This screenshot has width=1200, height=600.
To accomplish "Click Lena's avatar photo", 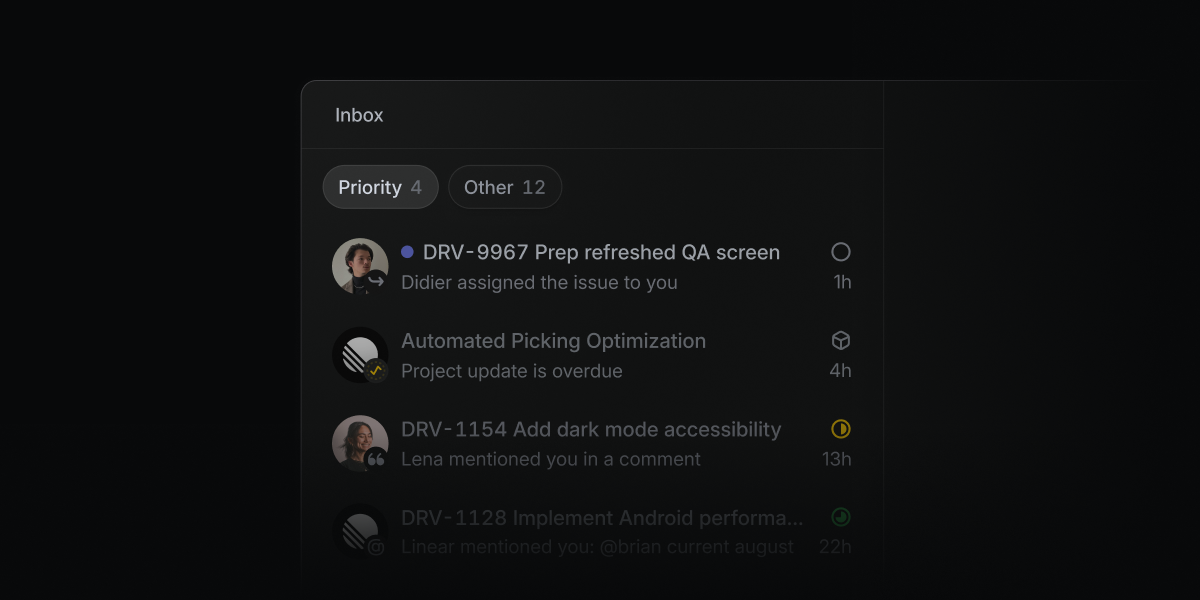I will pyautogui.click(x=358, y=442).
